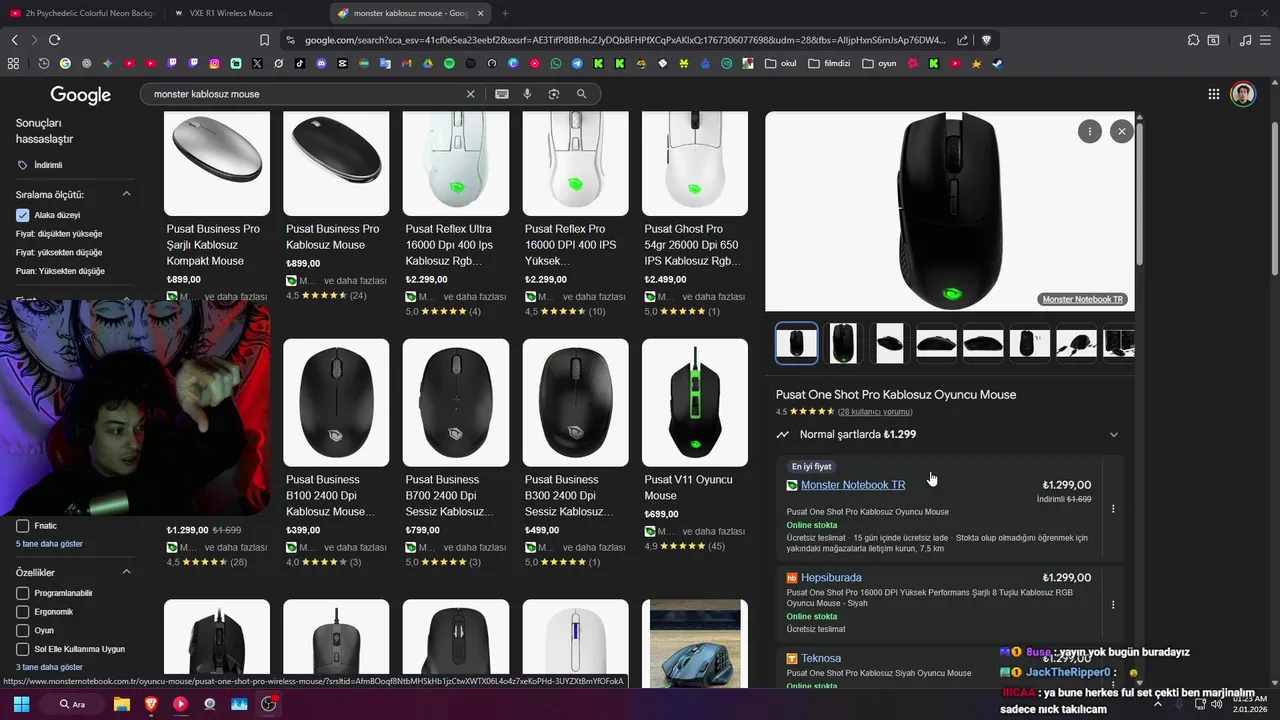Viewport: 1280px width, 720px height.
Task: Open the Teknosa offer
Action: click(821, 659)
